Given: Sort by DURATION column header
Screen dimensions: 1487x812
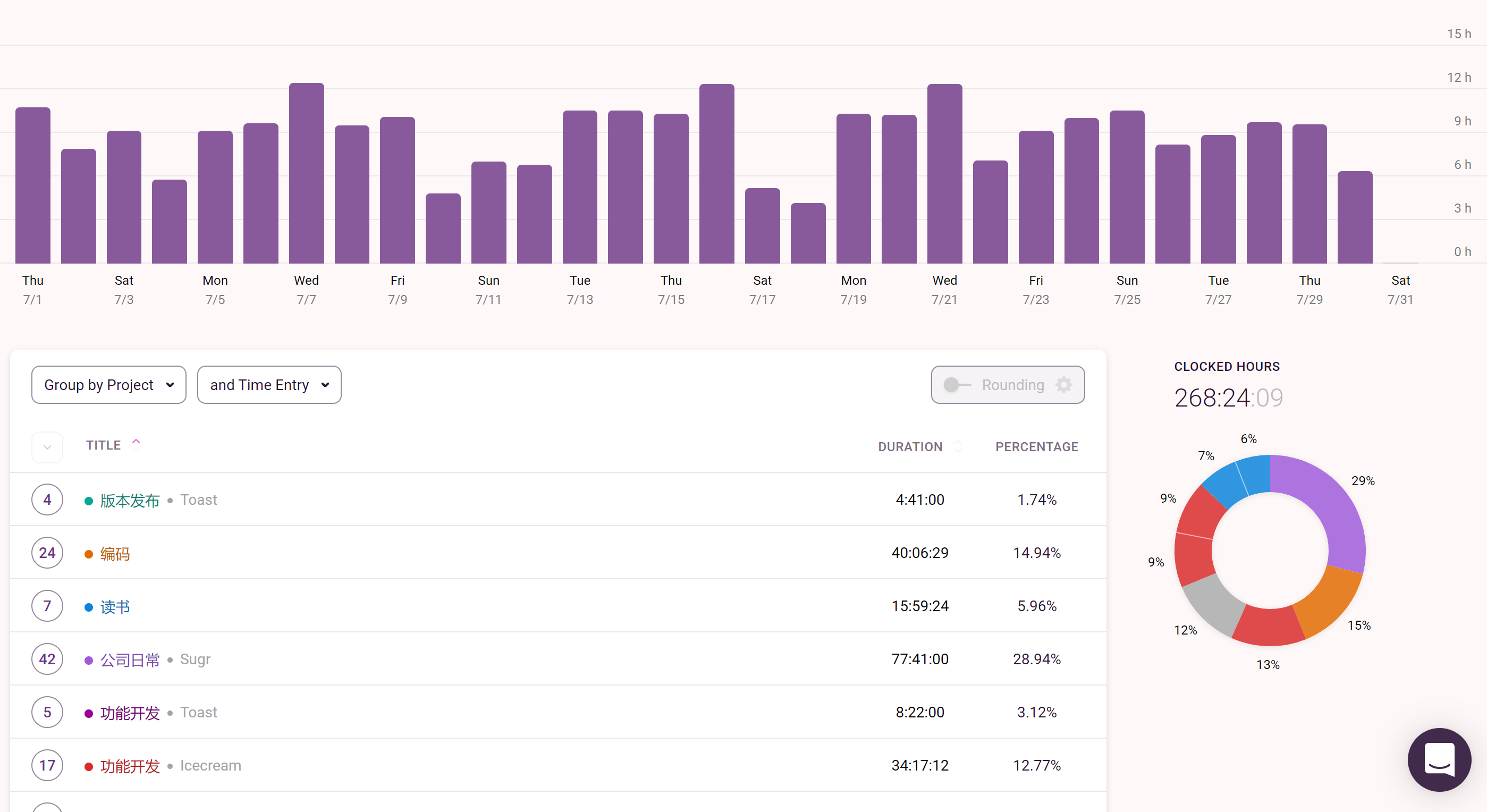Looking at the screenshot, I should 910,447.
